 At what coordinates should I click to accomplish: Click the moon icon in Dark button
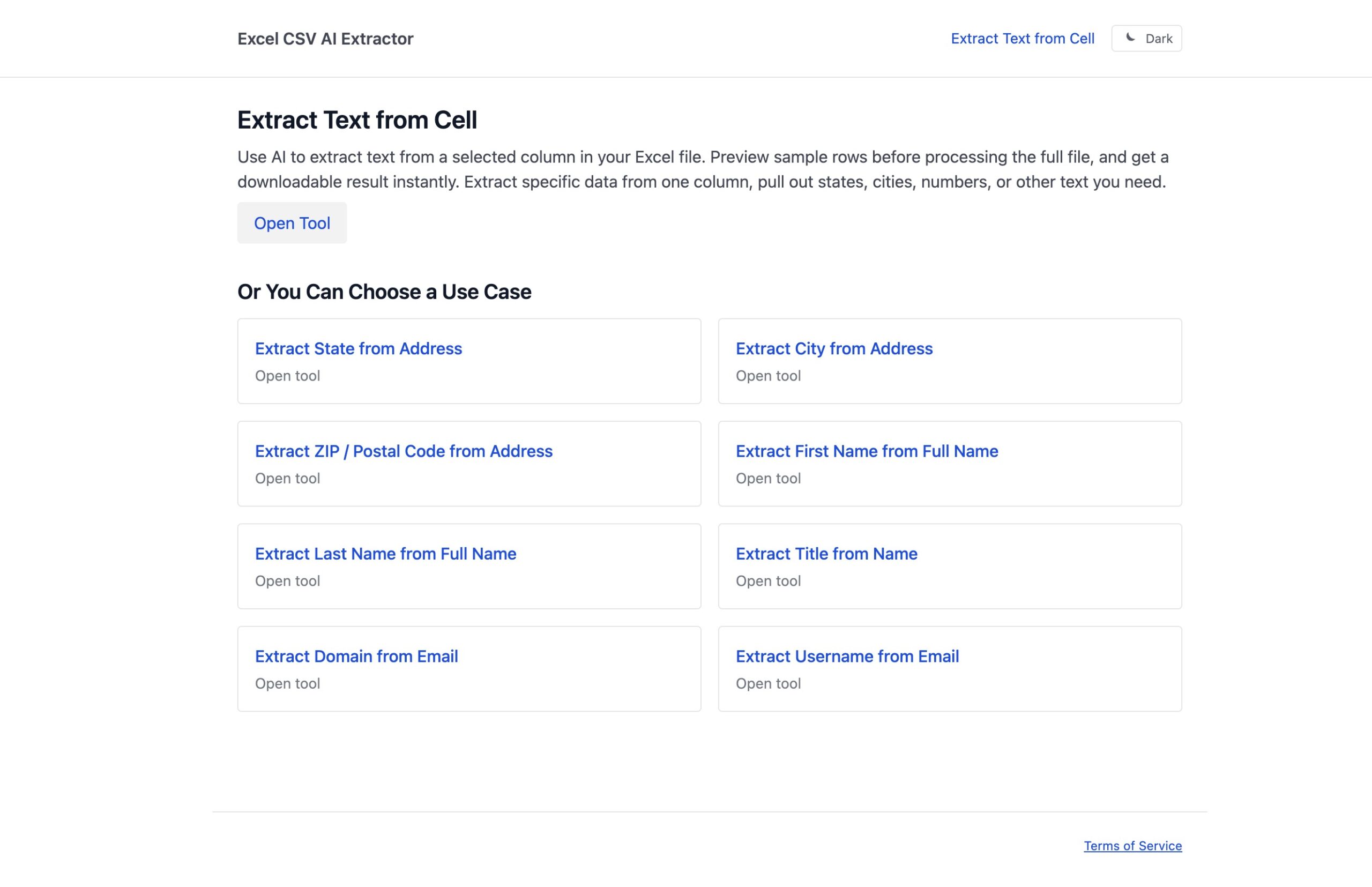[1130, 38]
